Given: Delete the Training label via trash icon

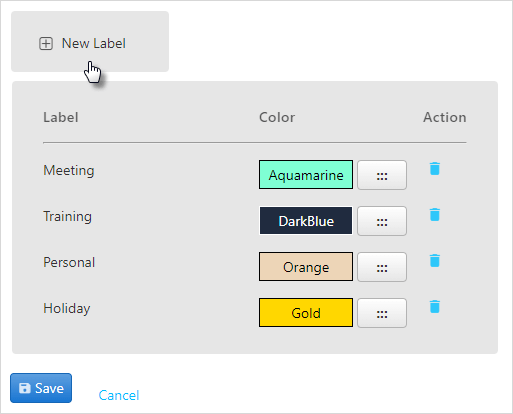Looking at the screenshot, I should 435,215.
